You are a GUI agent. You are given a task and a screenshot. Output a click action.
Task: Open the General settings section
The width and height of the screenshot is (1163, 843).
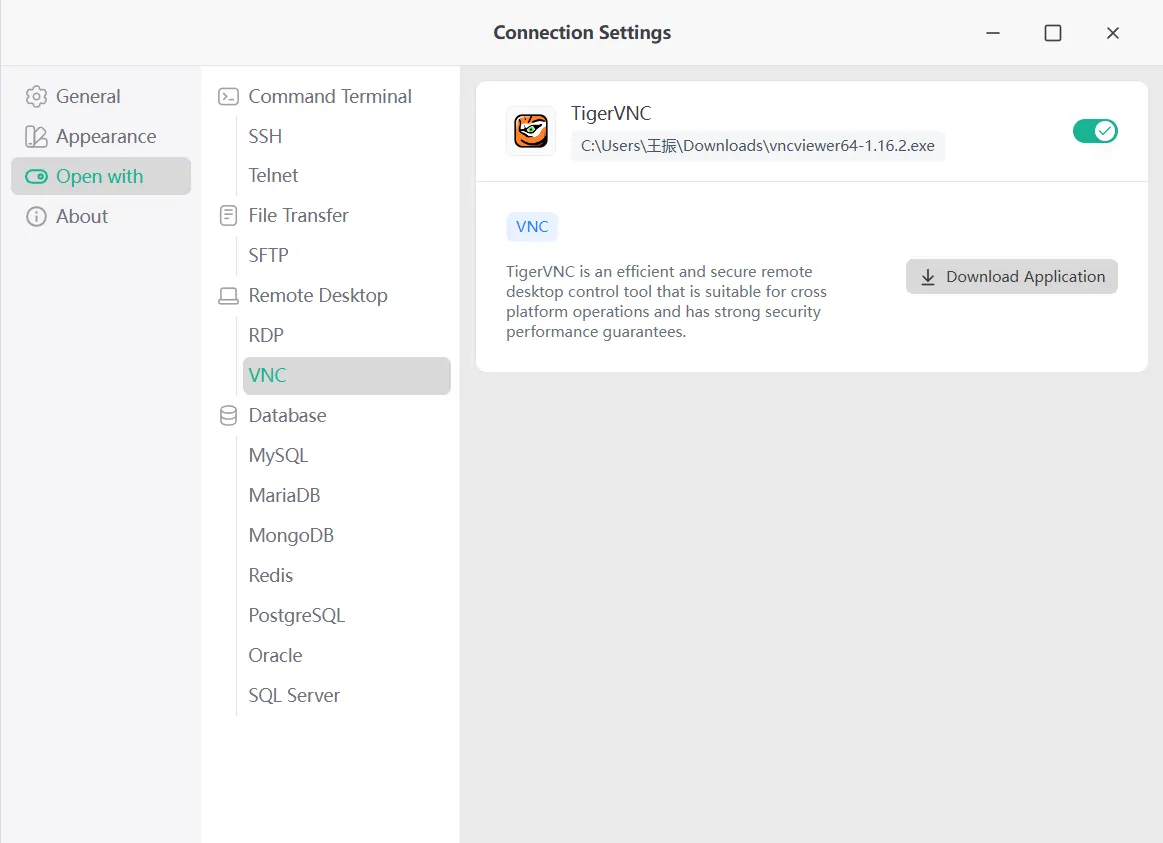pyautogui.click(x=101, y=96)
